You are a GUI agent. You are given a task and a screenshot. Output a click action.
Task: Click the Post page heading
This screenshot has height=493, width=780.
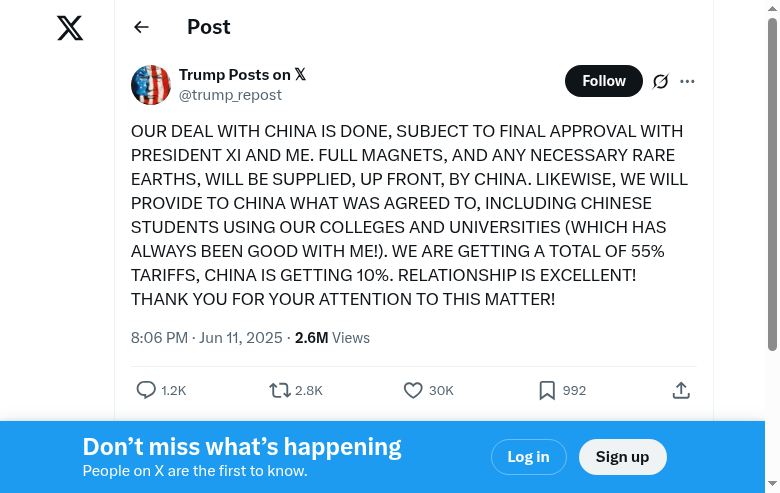(209, 28)
